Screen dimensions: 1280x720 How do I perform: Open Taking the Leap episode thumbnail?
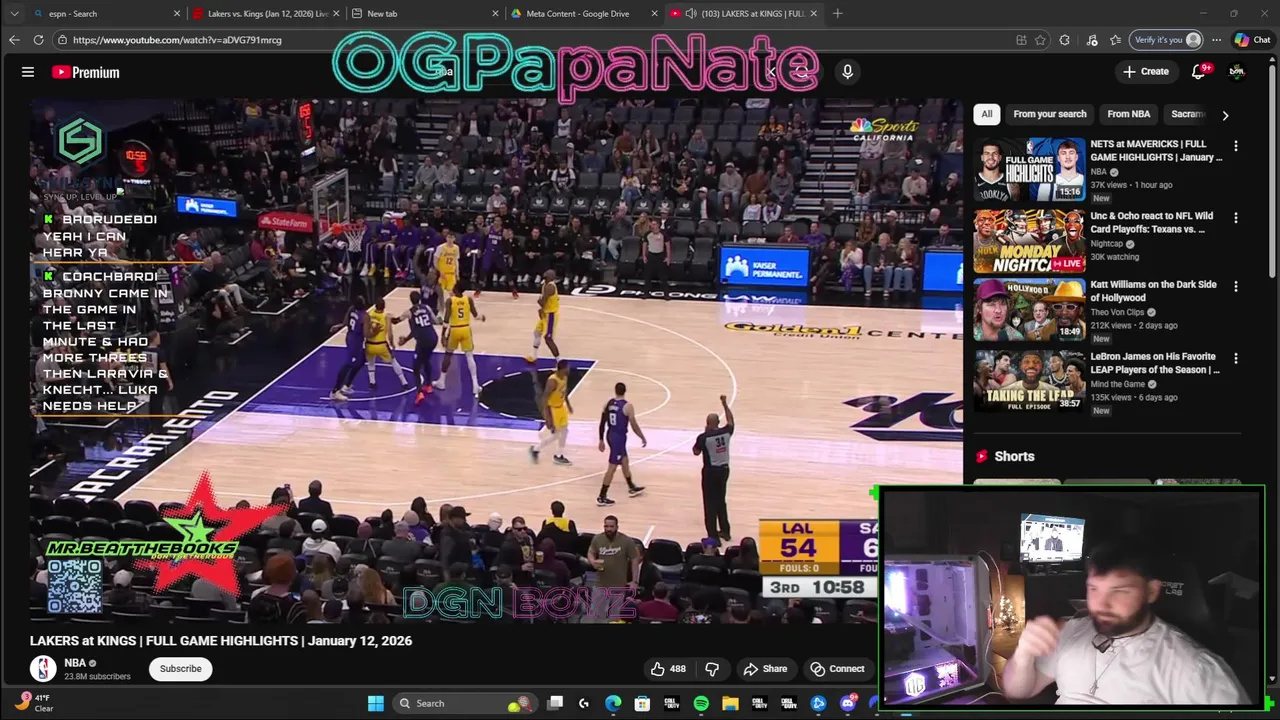tap(1029, 380)
